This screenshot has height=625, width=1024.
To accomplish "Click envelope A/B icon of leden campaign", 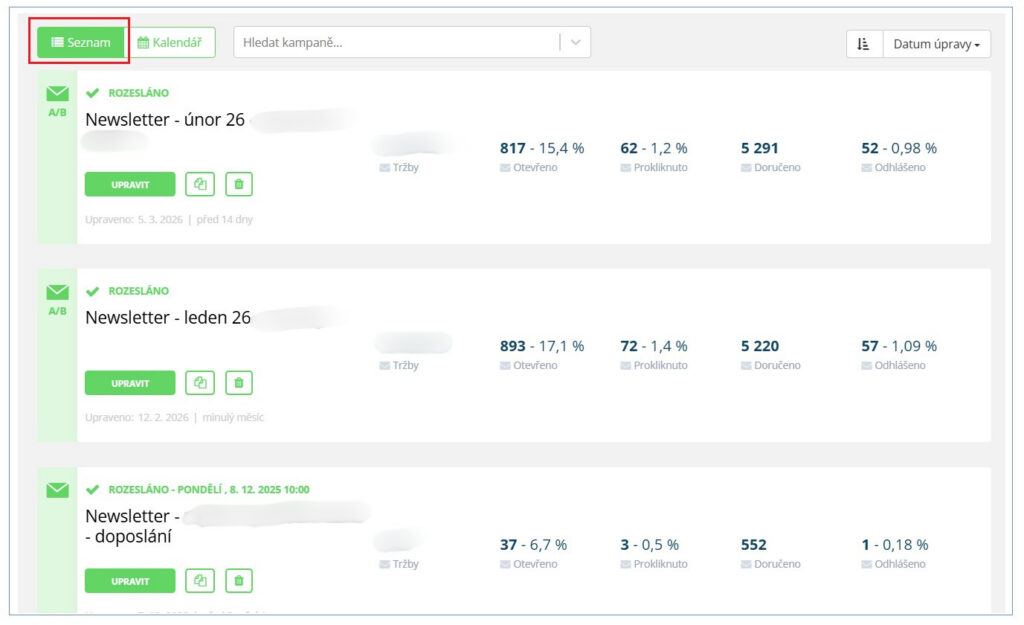I will (x=57, y=295).
